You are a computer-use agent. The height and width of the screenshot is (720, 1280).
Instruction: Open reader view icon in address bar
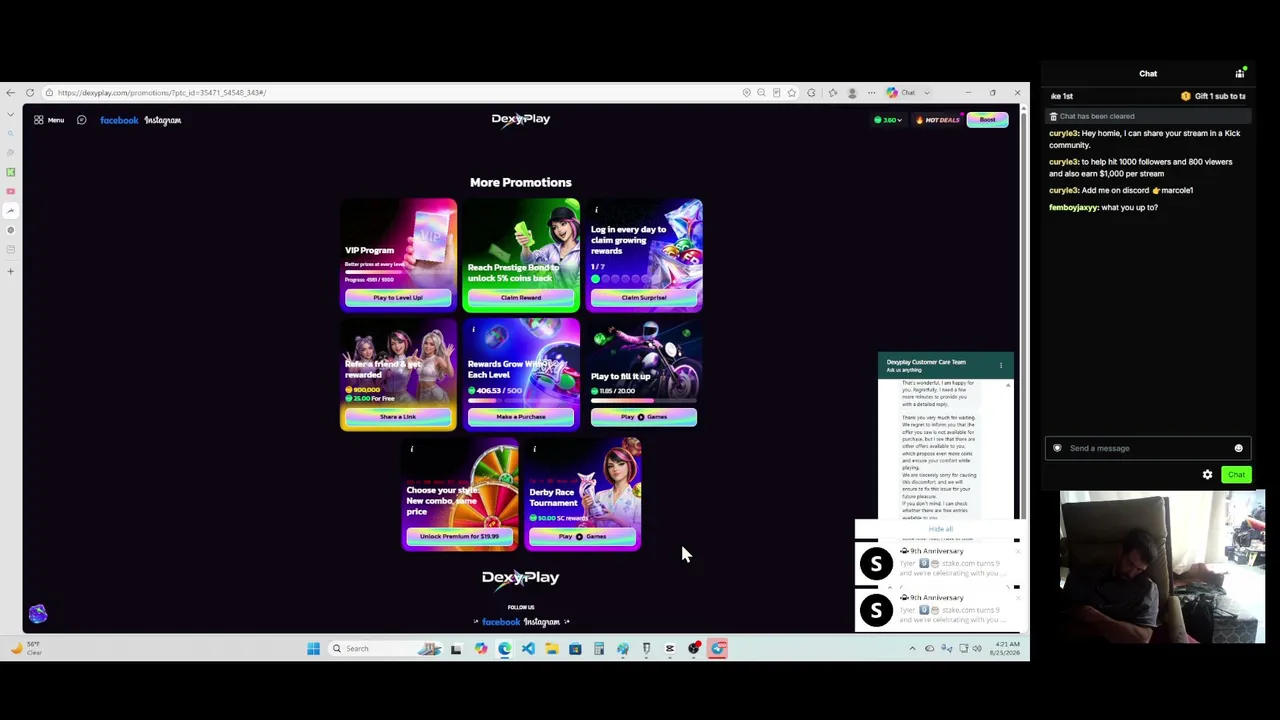(776, 93)
